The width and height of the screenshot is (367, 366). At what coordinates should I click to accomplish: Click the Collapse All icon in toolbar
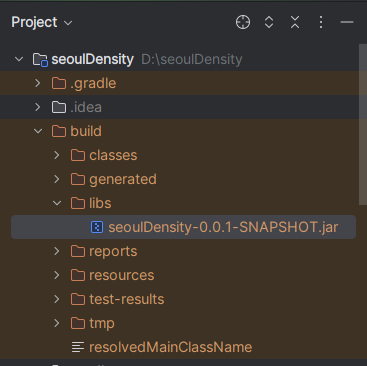[295, 22]
